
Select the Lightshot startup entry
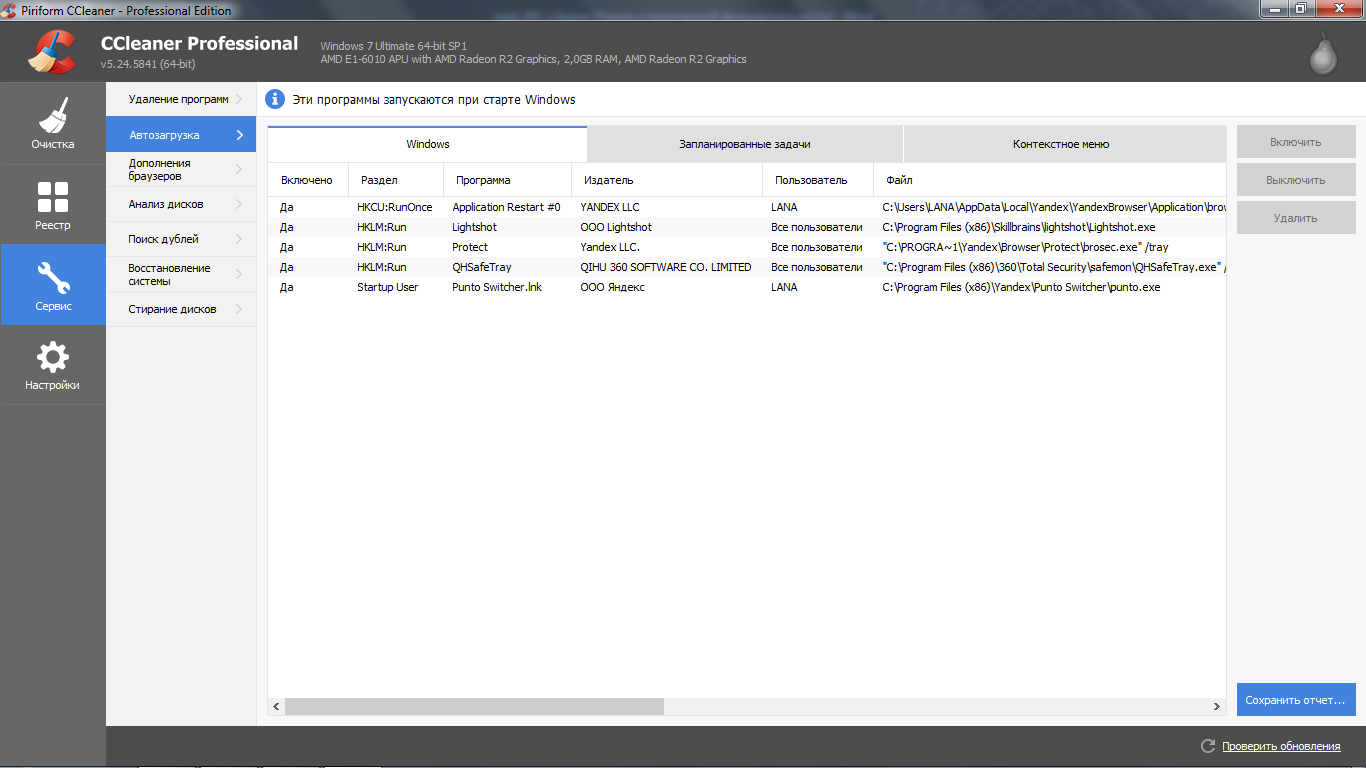coord(474,227)
